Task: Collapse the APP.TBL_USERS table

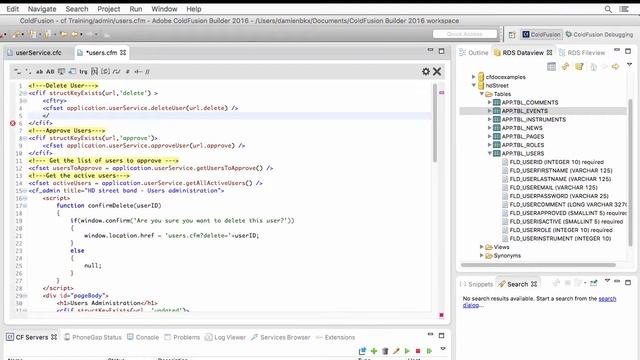Action: point(489,153)
